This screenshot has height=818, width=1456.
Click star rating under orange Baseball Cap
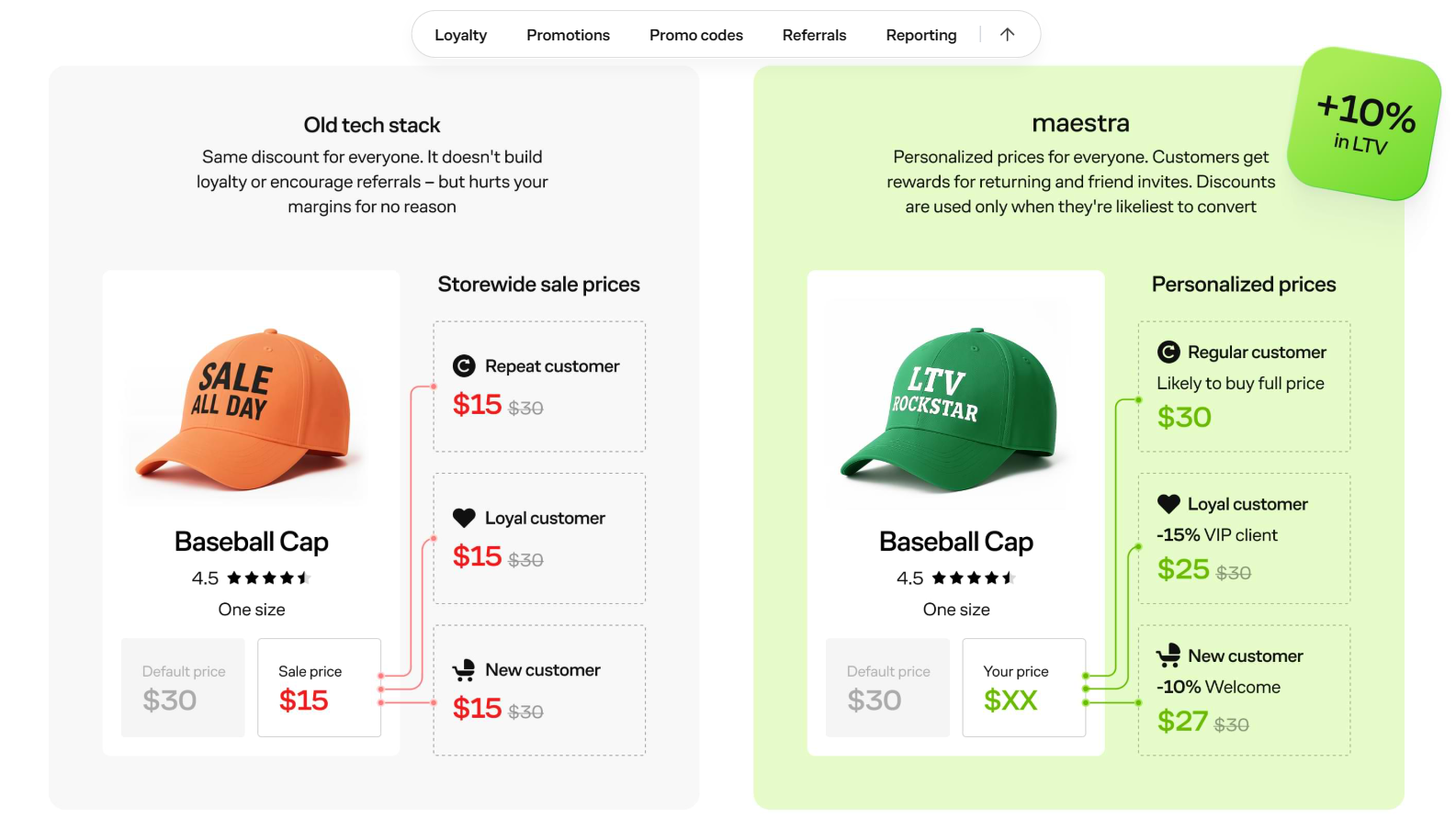[x=268, y=578]
